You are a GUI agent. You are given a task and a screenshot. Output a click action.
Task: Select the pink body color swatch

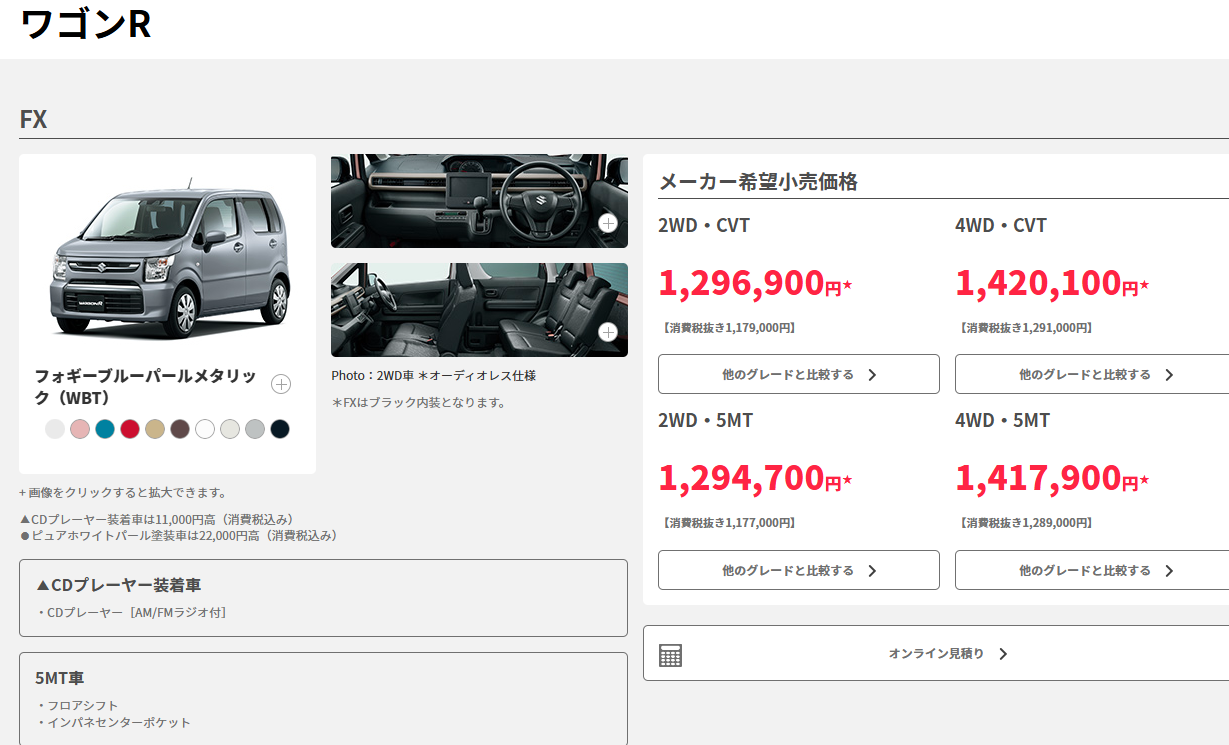pos(80,429)
